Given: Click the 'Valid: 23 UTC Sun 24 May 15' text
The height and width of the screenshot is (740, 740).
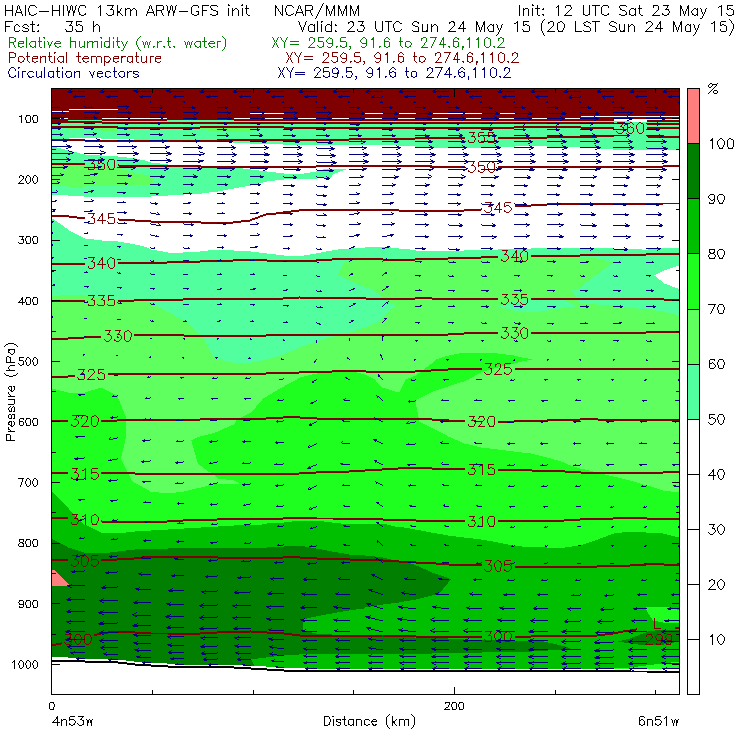Looking at the screenshot, I should [x=414, y=27].
